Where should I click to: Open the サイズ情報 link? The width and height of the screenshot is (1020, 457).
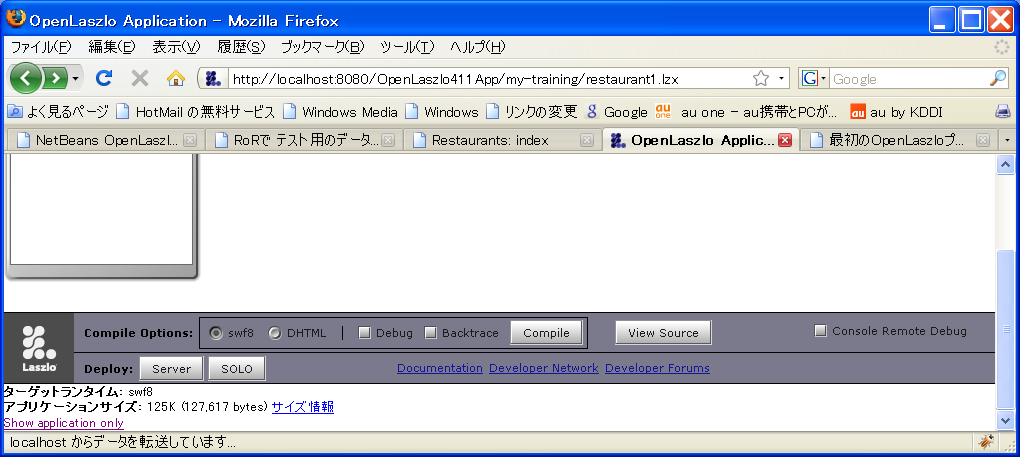302,407
